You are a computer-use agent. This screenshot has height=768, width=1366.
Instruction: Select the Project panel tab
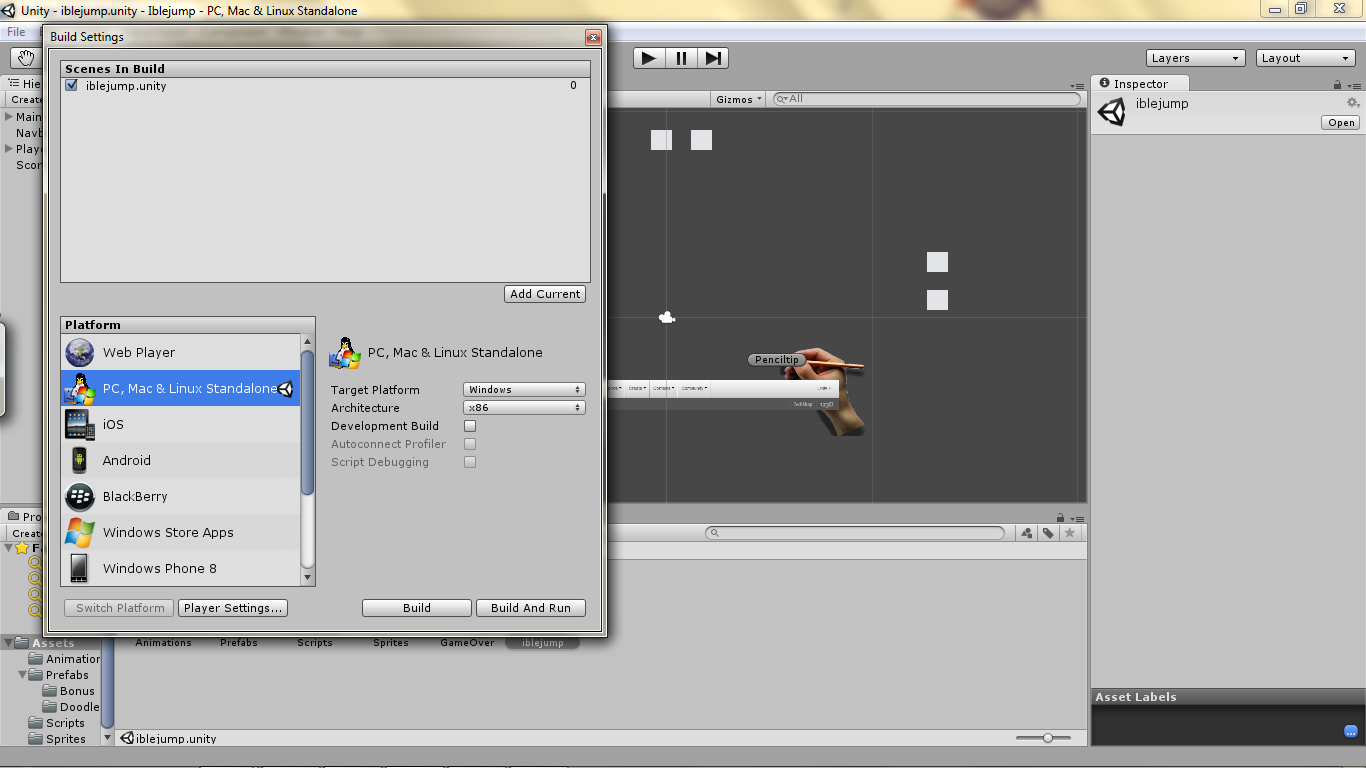point(26,517)
